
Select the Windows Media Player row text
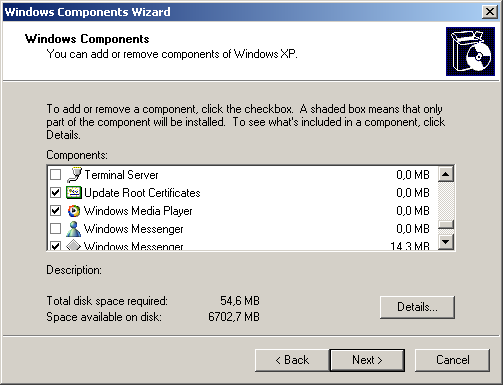[x=138, y=211]
